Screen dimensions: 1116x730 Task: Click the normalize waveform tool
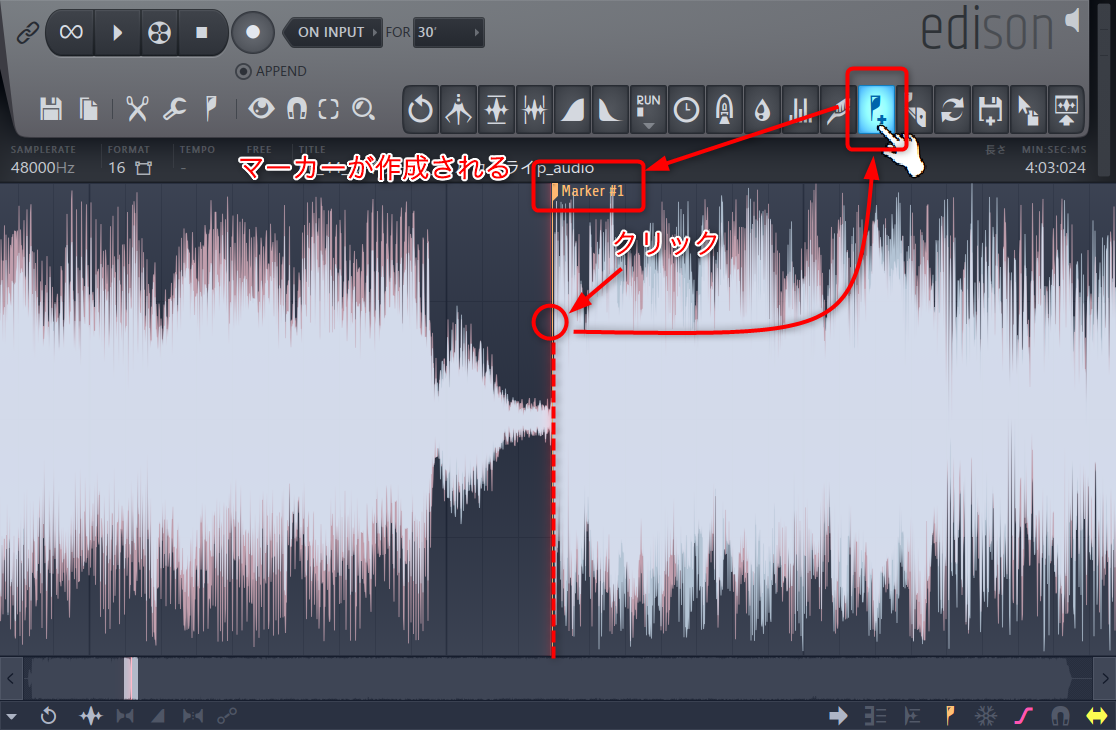[x=497, y=110]
